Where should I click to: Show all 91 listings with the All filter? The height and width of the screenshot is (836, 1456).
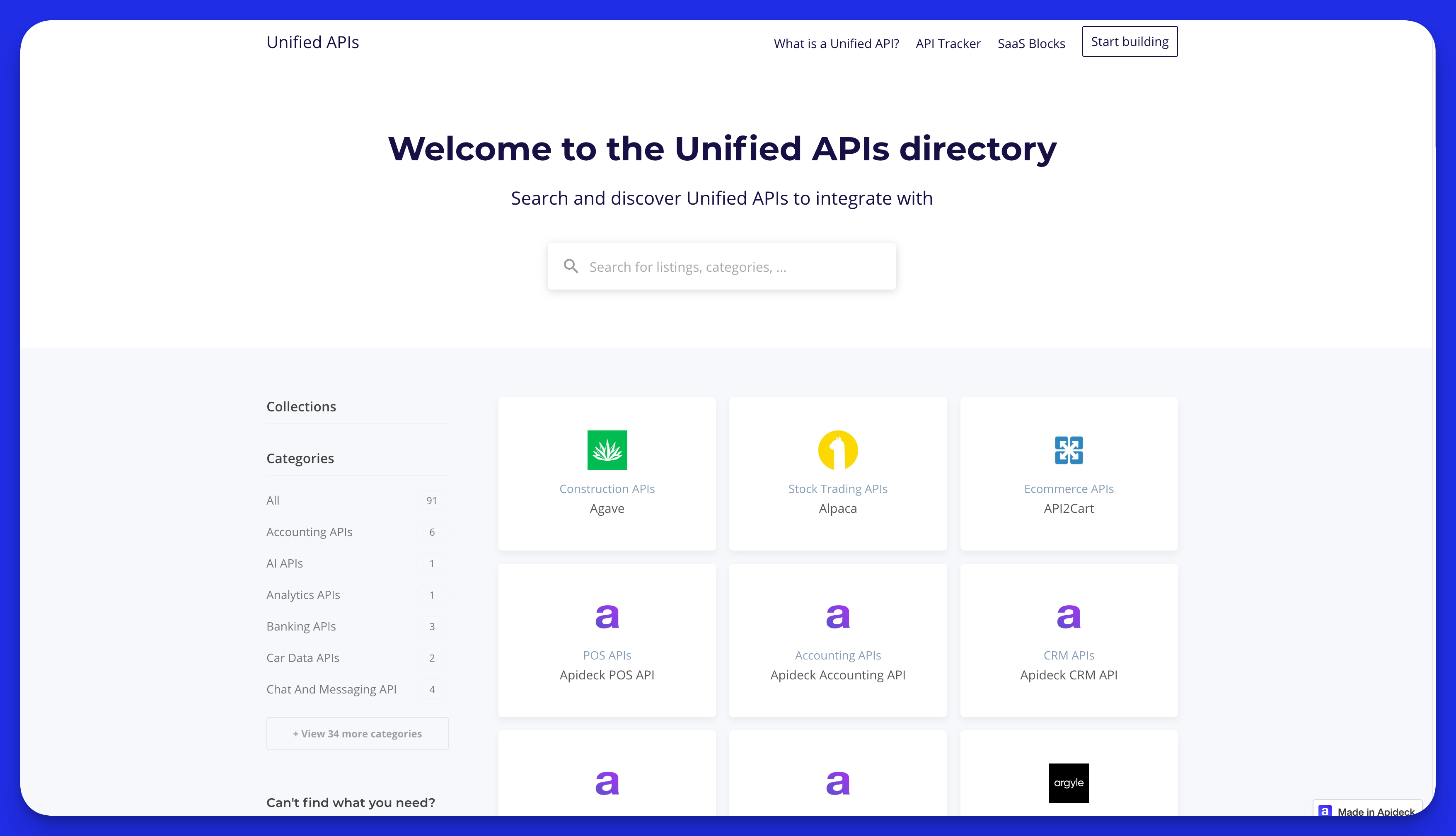(x=273, y=500)
